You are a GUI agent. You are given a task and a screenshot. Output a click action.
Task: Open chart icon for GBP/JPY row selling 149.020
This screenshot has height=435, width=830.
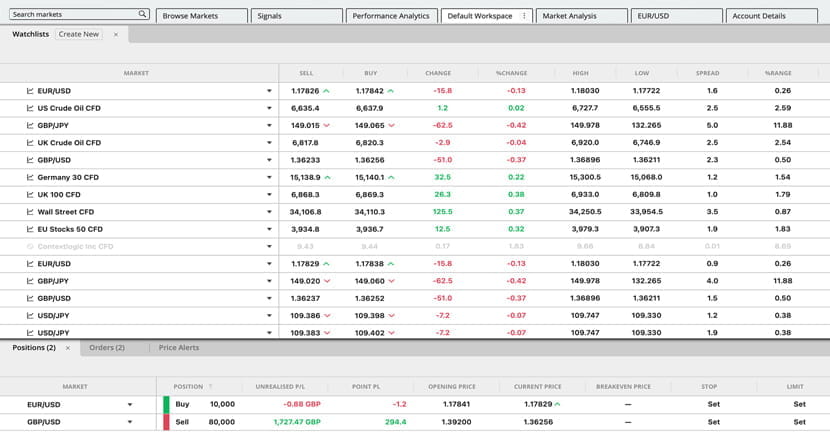click(30, 281)
